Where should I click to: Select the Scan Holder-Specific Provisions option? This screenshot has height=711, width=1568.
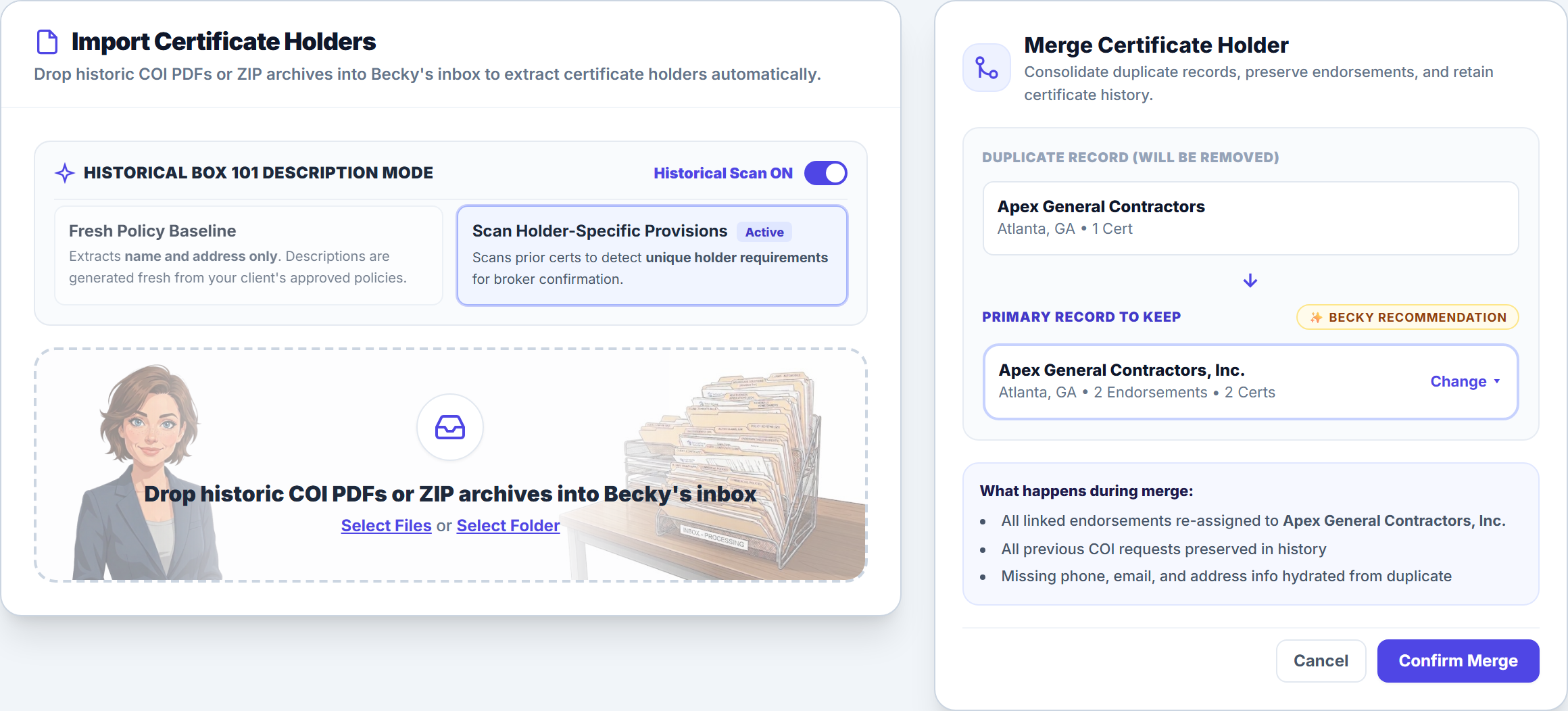(652, 255)
